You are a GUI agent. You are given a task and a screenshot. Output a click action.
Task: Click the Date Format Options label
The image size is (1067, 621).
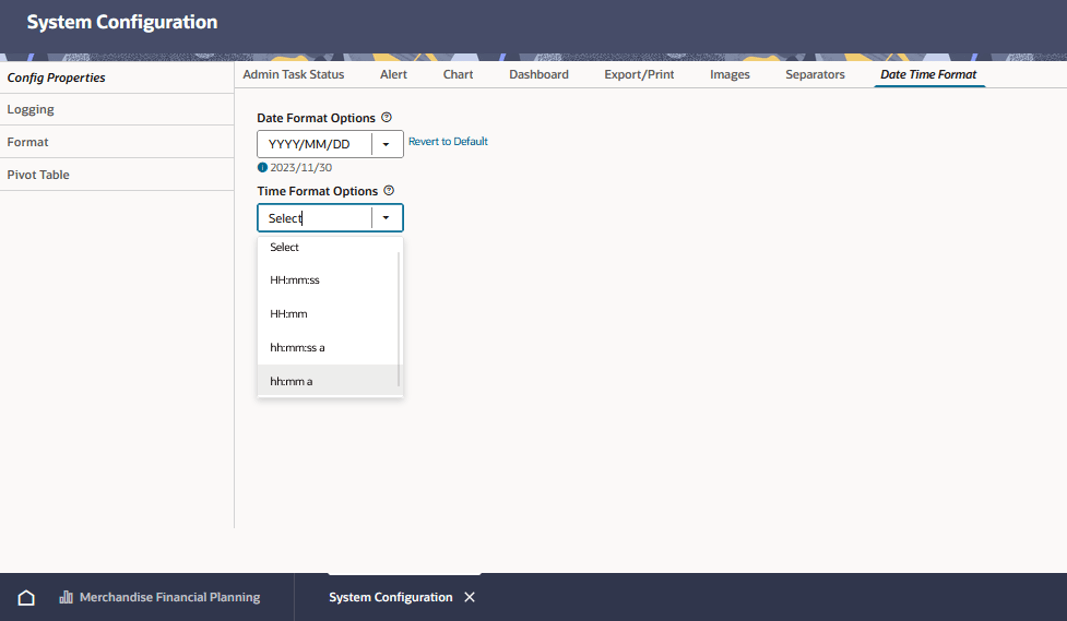tap(316, 118)
